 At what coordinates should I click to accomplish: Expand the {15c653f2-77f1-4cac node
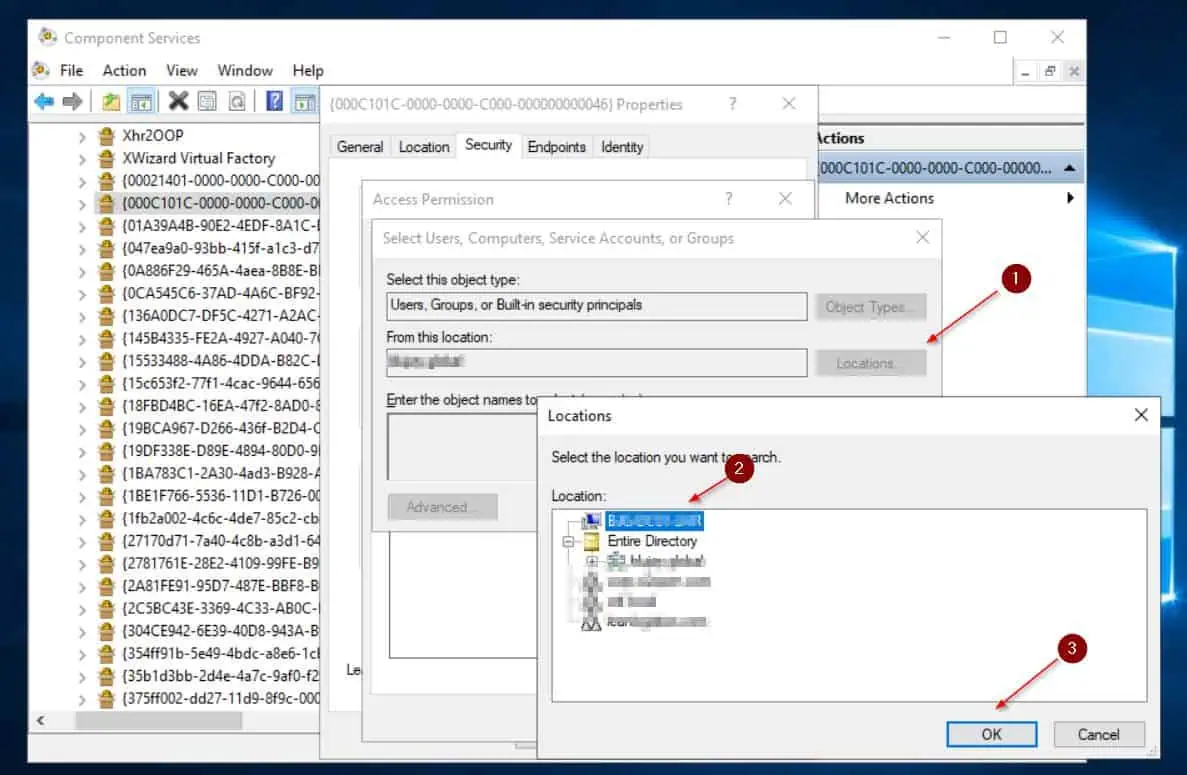point(82,384)
